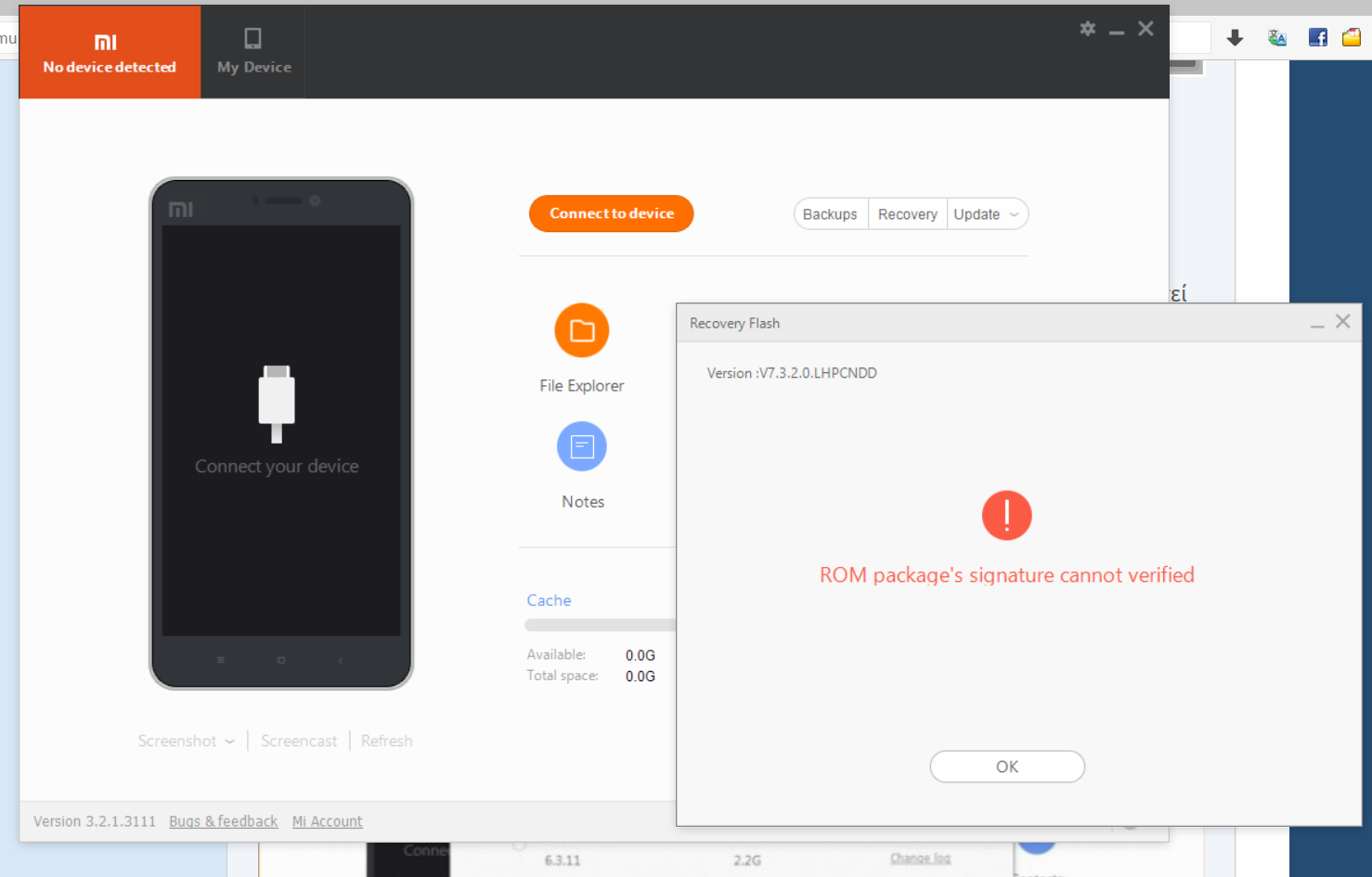Click the Mi logo No device detected tab
This screenshot has width=1372, height=877.
110,52
